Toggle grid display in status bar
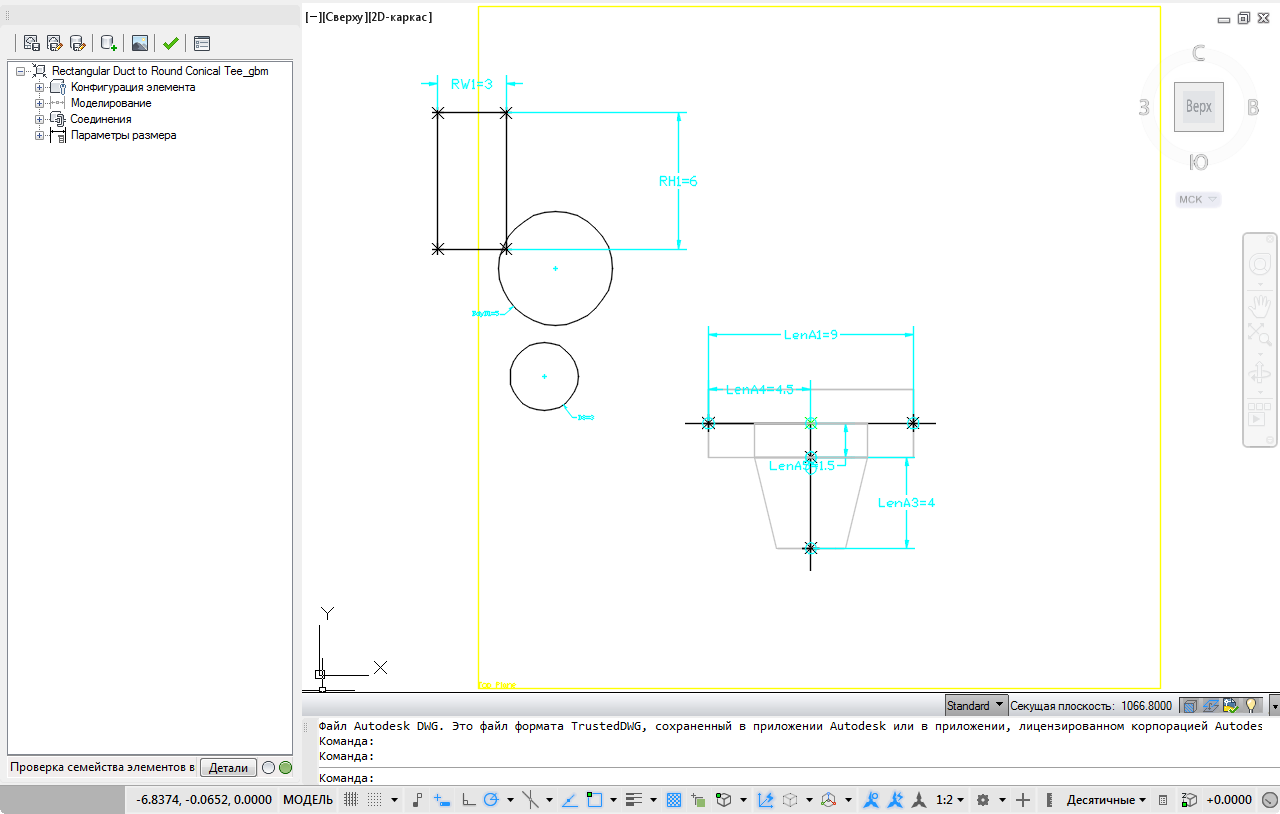Image resolution: width=1280 pixels, height=814 pixels. [x=351, y=800]
